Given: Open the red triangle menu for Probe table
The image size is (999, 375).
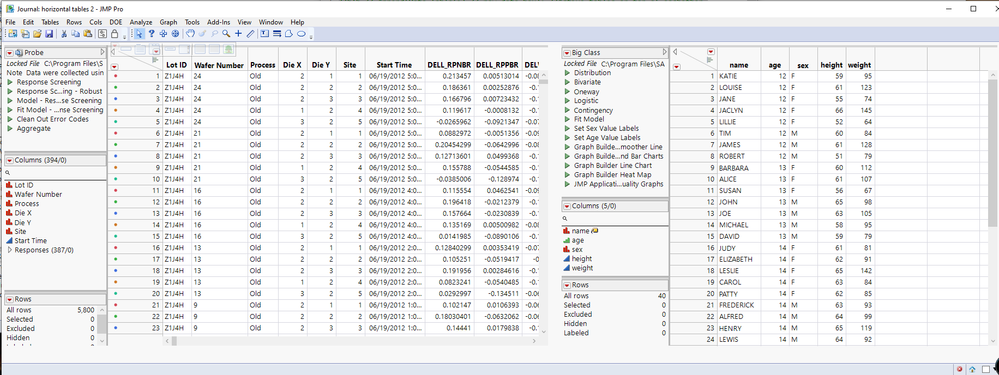Looking at the screenshot, I should point(10,52).
